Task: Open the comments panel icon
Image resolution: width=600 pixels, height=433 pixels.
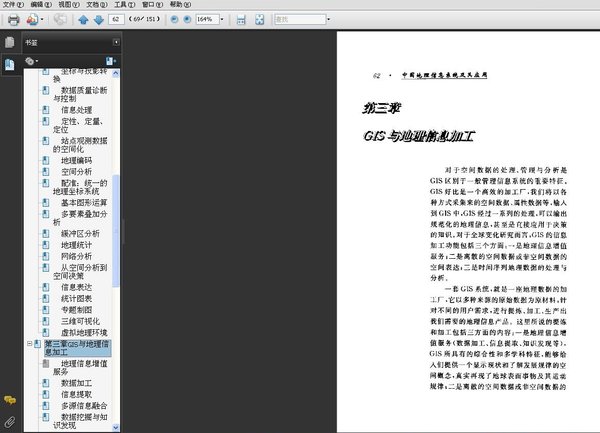Action: [10, 399]
